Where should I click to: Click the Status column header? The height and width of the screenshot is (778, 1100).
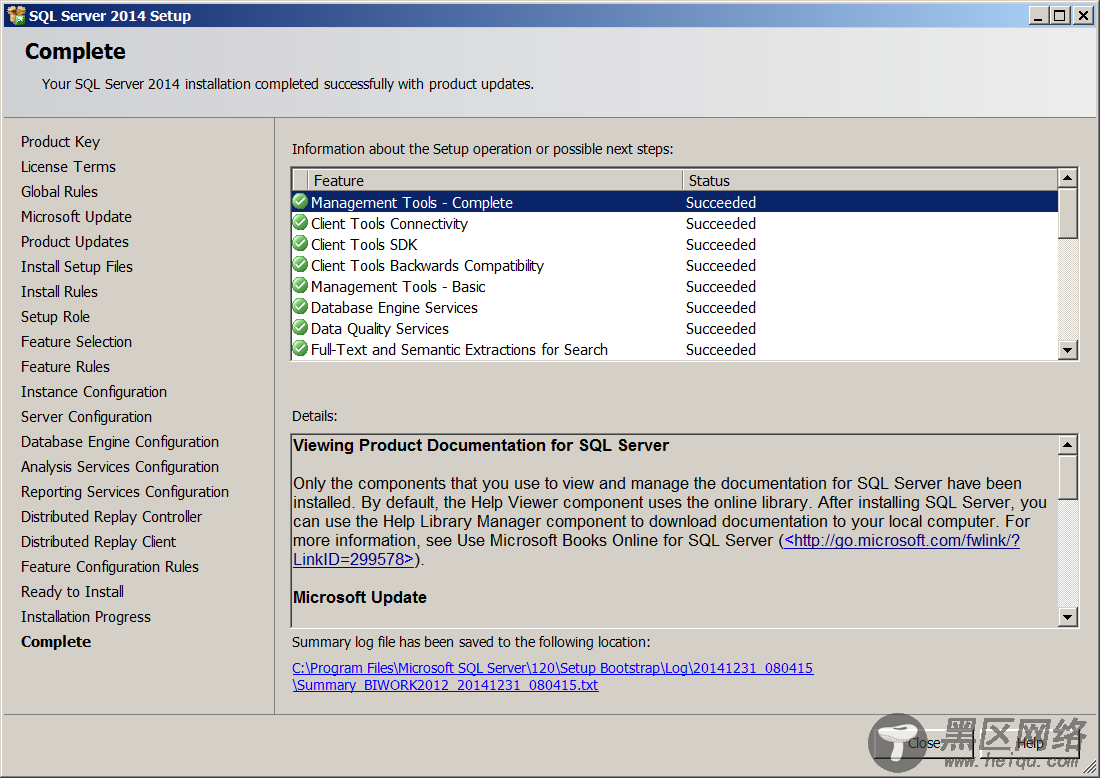(870, 180)
